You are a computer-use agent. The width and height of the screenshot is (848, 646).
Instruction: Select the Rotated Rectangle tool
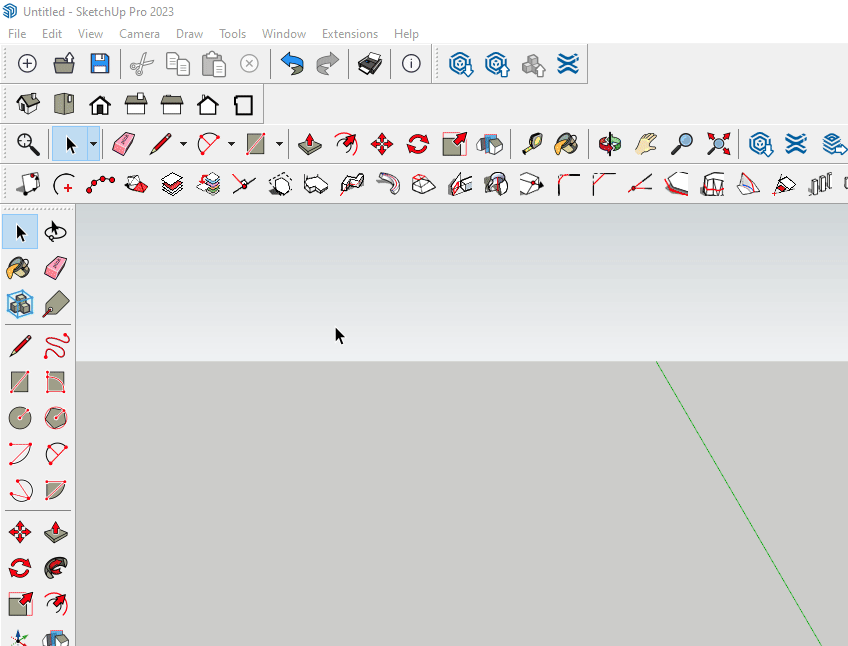tap(55, 382)
